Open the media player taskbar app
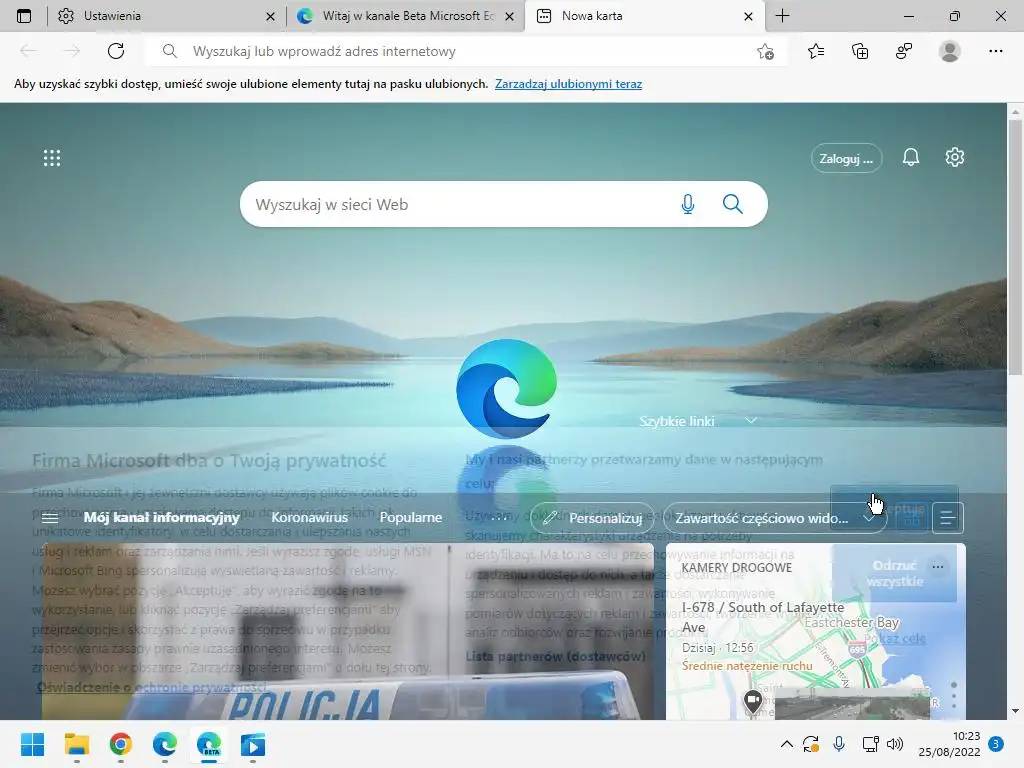This screenshot has width=1024, height=768. (253, 744)
